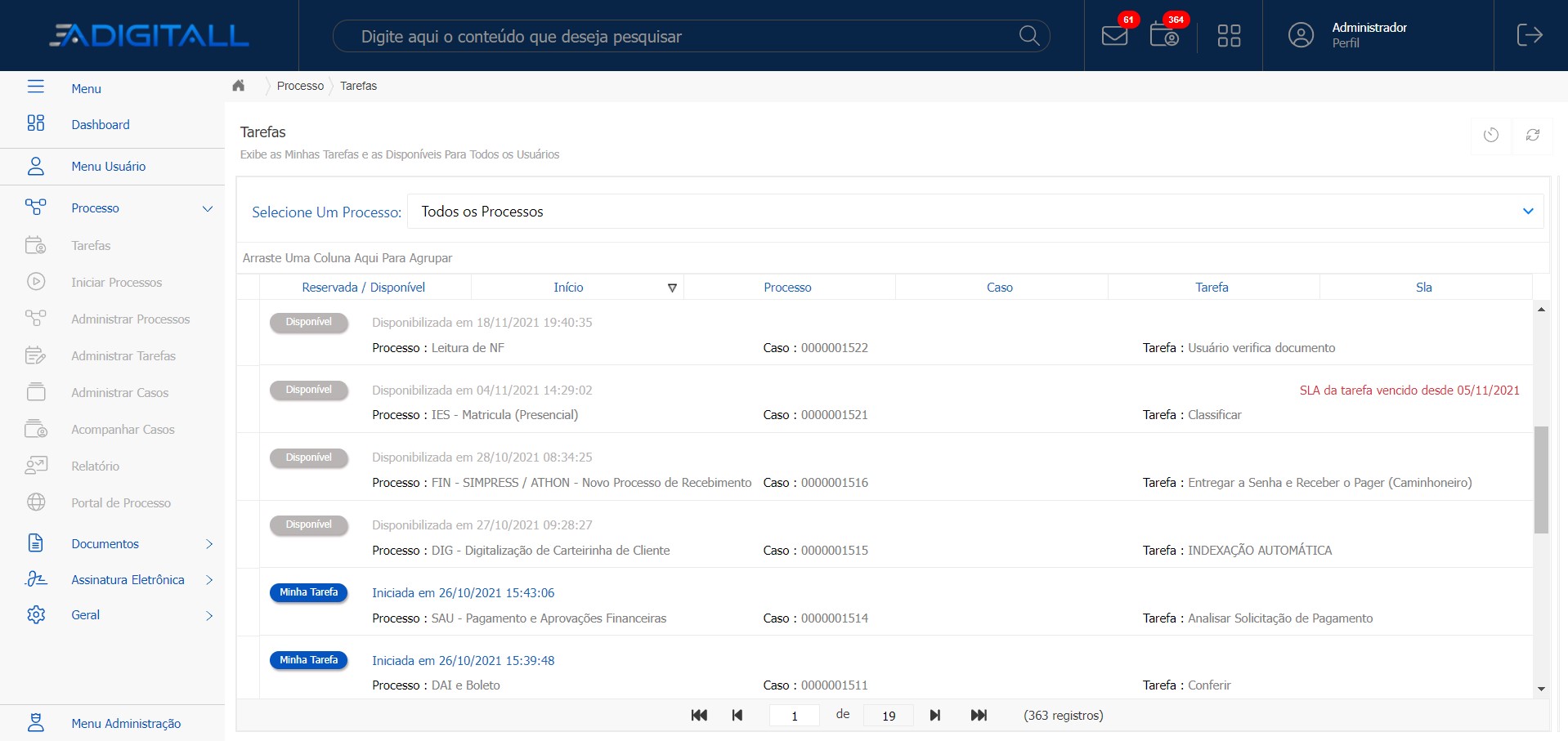The image size is (1568, 741).
Task: Click the Relatório icon in sidebar
Action: tap(36, 466)
